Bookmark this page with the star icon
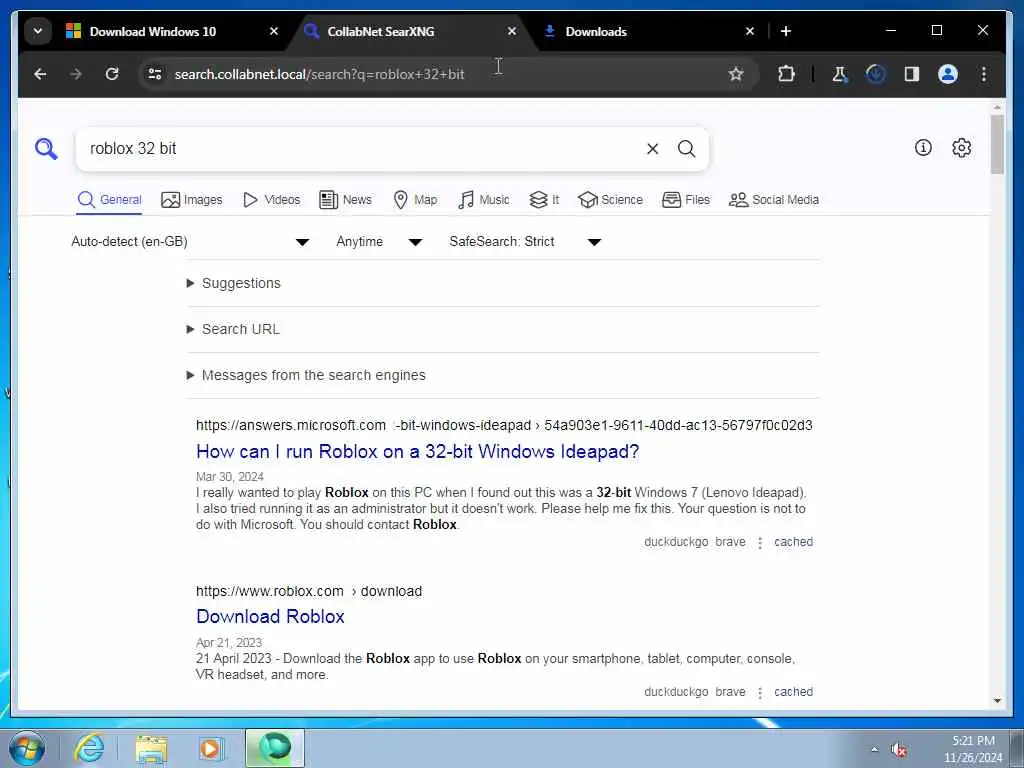This screenshot has height=768, width=1024. (736, 74)
